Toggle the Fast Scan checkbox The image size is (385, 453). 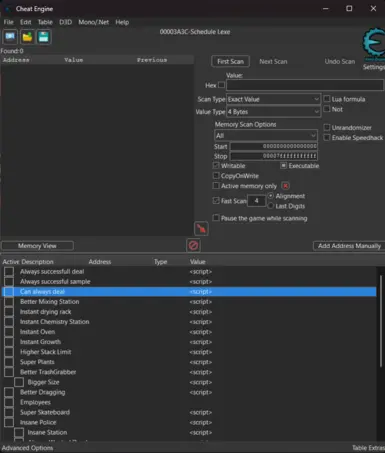pos(216,200)
